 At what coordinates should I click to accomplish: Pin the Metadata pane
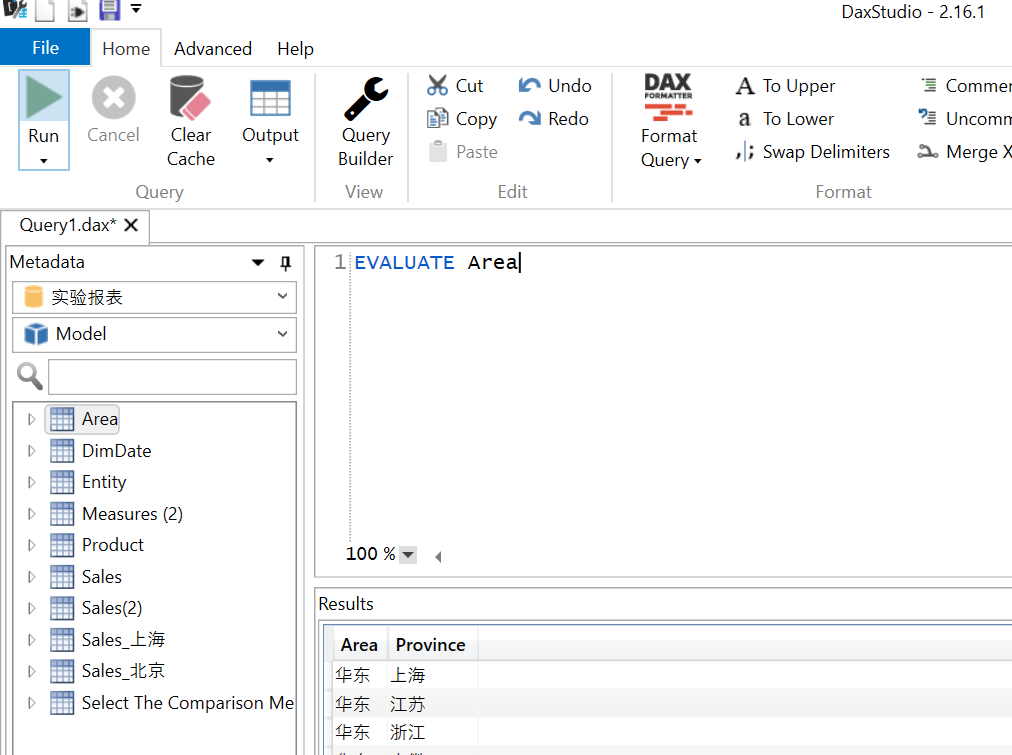click(x=285, y=262)
